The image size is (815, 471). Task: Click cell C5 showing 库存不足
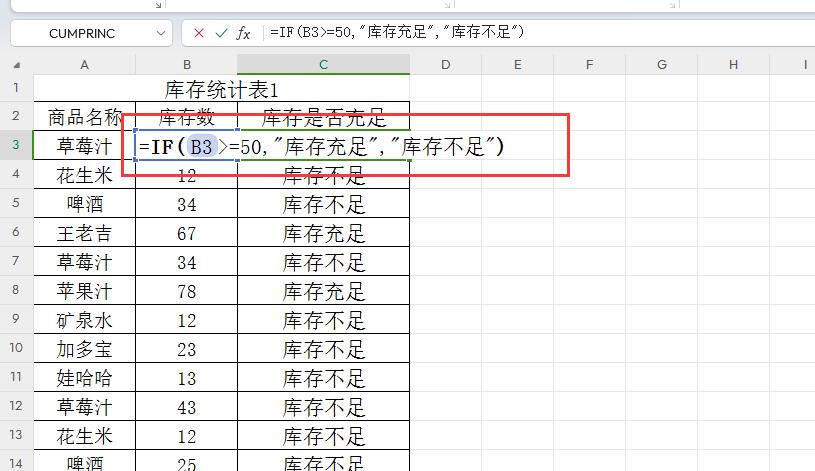pyautogui.click(x=324, y=204)
